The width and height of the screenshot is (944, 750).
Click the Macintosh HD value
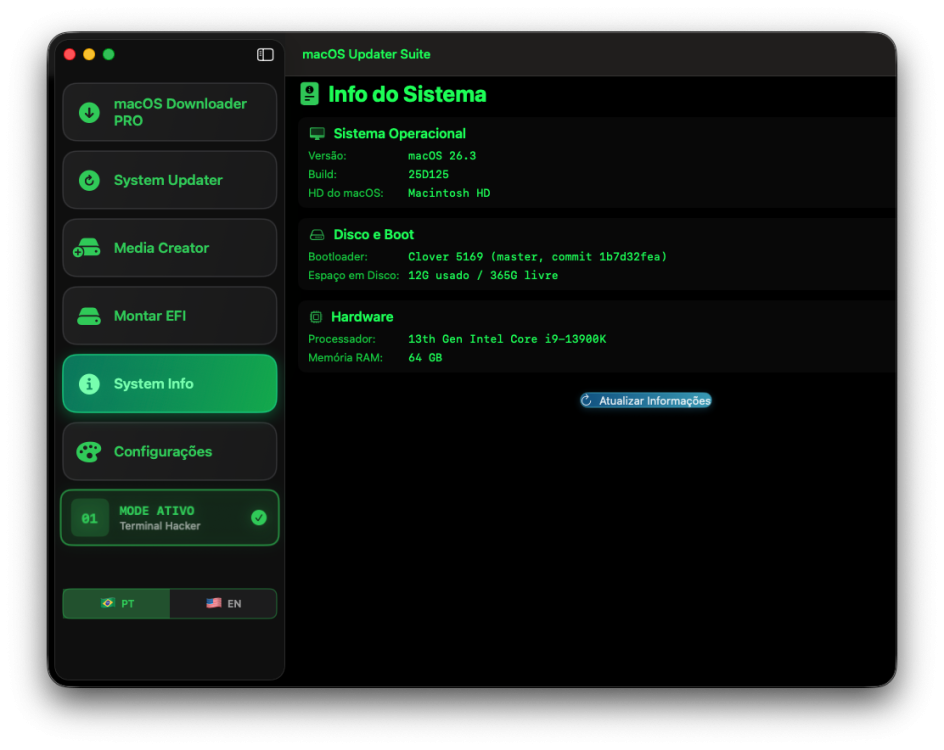coord(449,193)
